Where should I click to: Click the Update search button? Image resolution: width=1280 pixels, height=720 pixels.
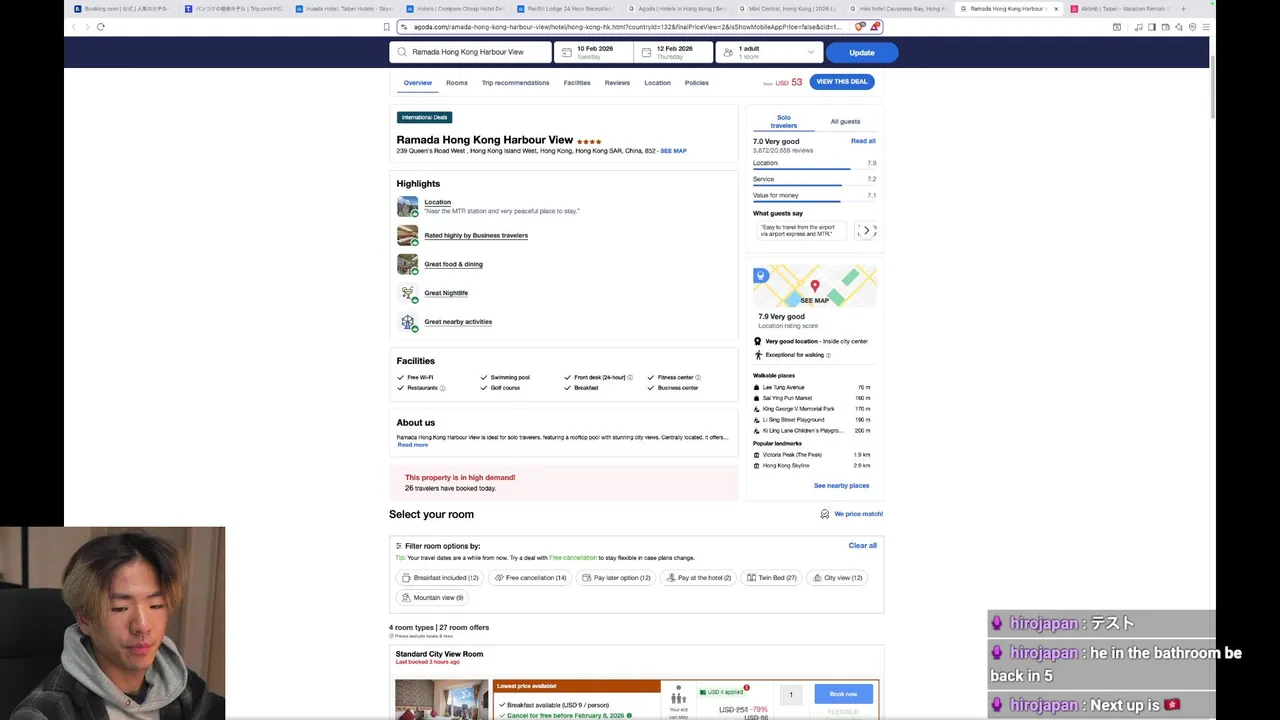[861, 52]
